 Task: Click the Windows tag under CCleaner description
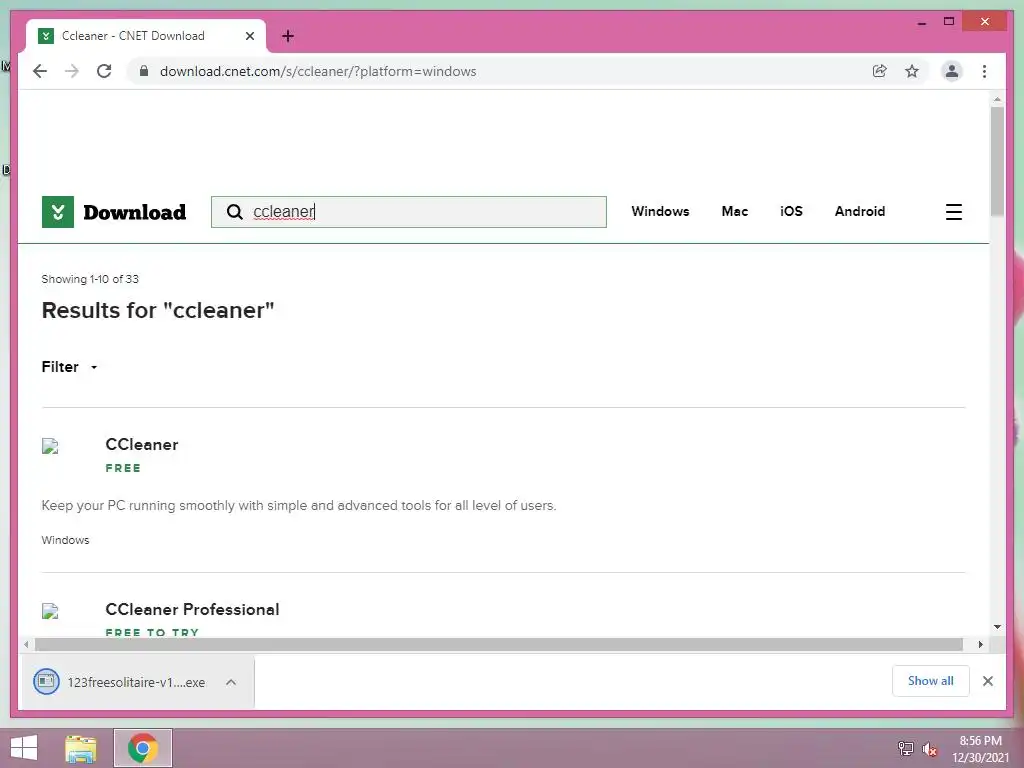click(65, 540)
